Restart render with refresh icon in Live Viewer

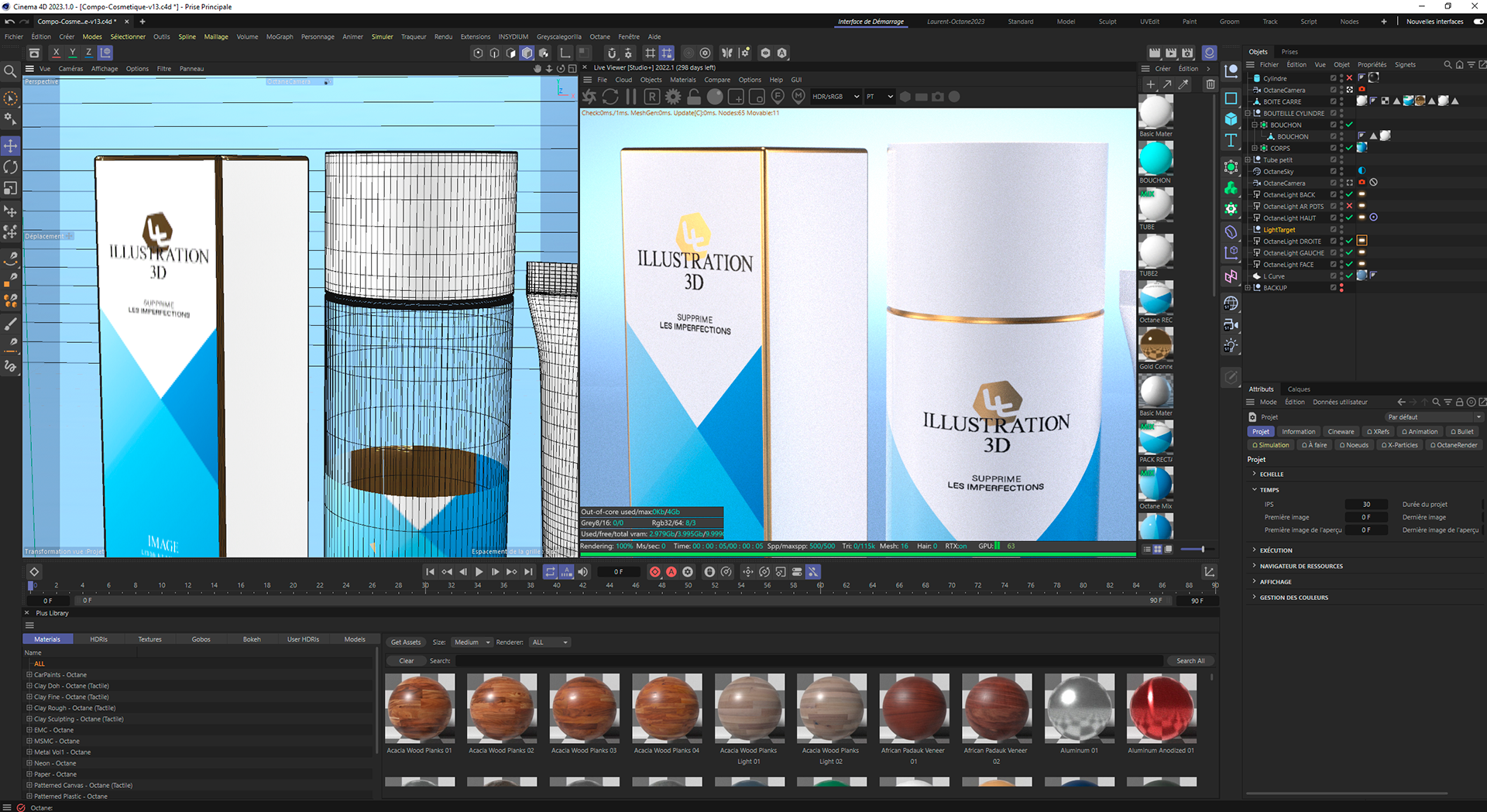tap(610, 97)
